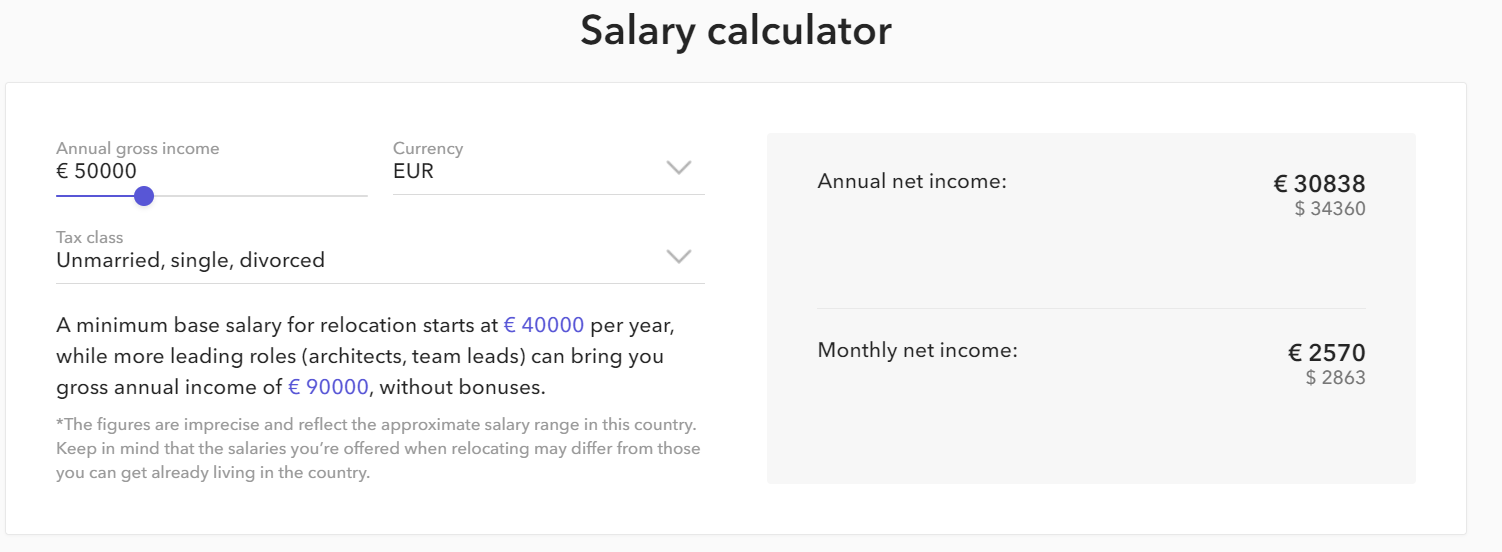Click the € 90000 gross income link
1502x552 pixels.
coord(329,387)
